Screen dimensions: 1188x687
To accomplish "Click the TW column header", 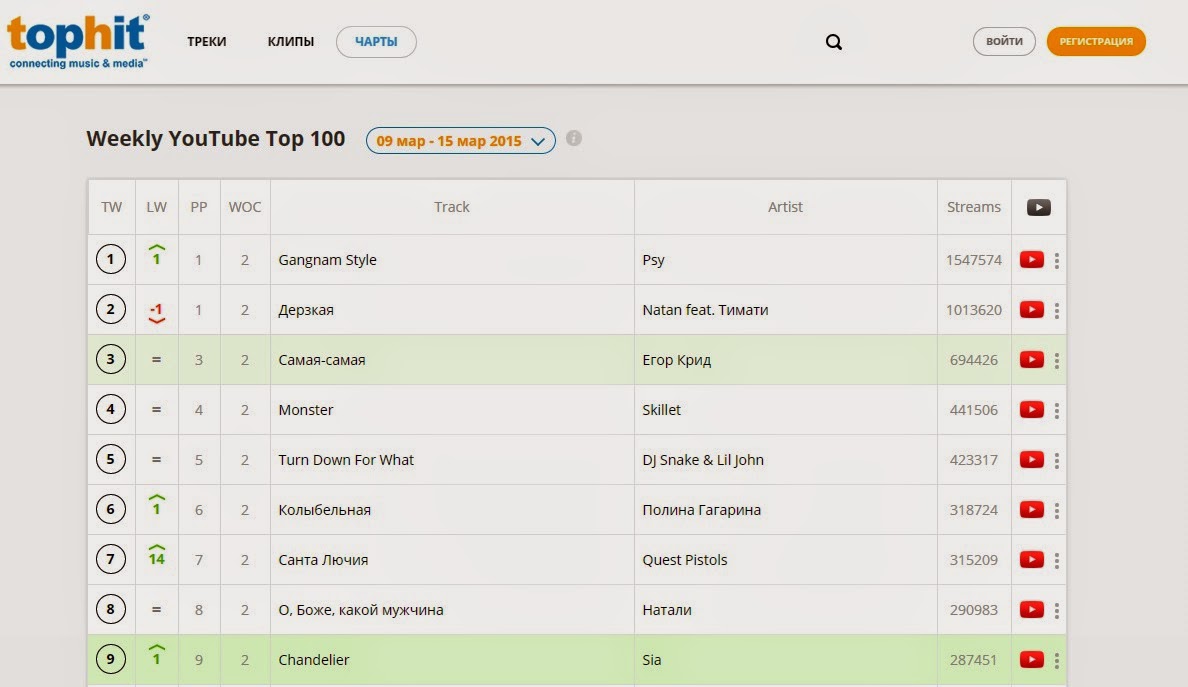I will coord(111,207).
